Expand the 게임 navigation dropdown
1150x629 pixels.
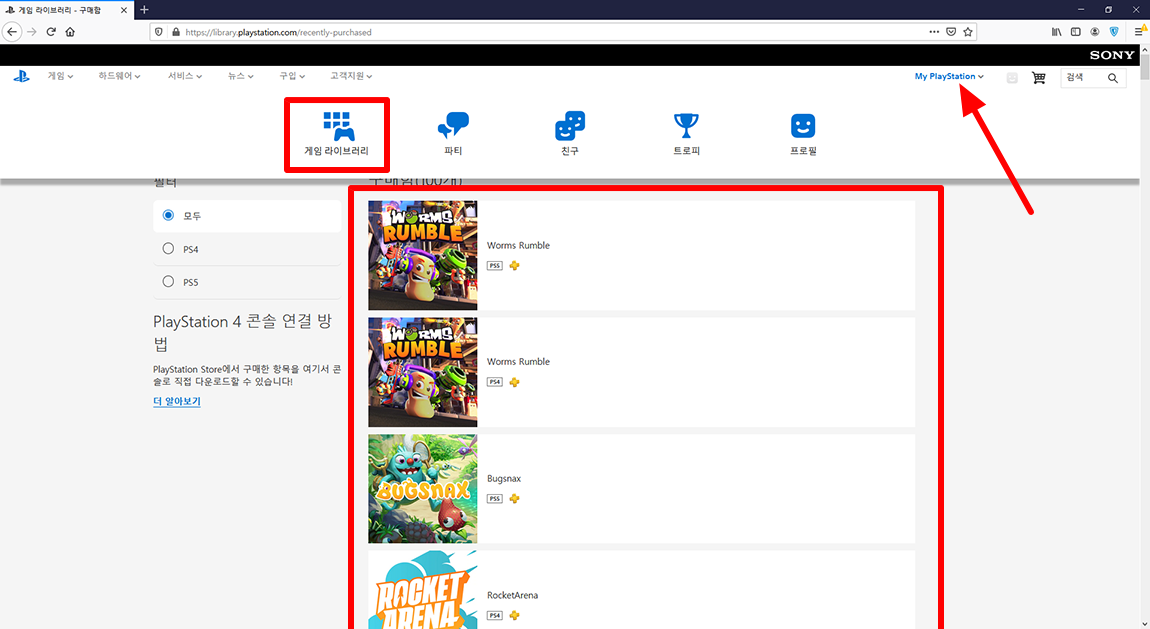(60, 76)
